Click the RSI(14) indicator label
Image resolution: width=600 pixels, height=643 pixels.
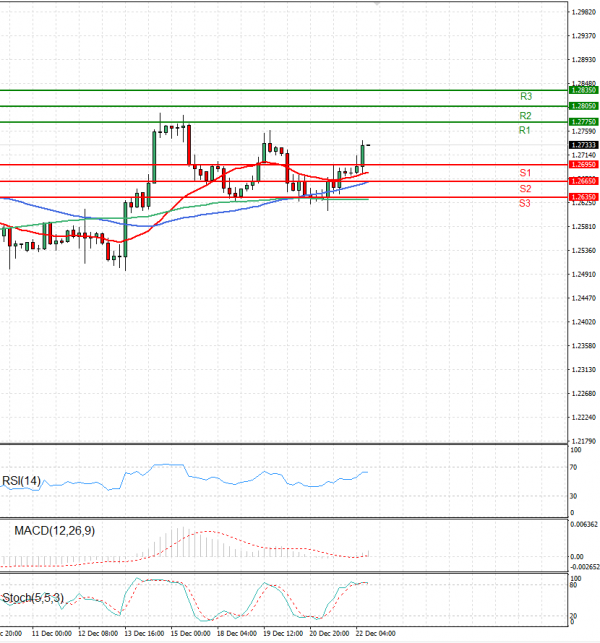(21, 481)
